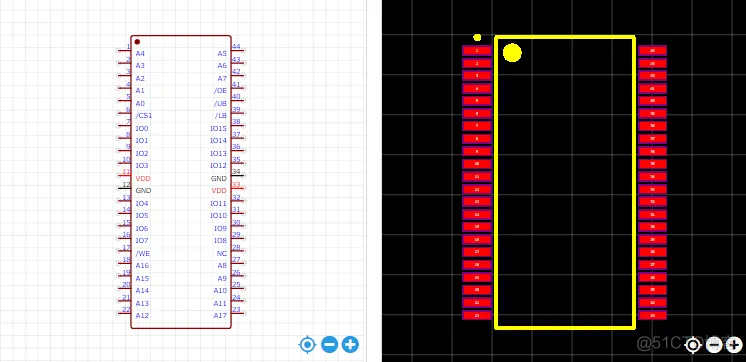746x362 pixels.
Task: Select the A0 pin label
Action: coord(140,103)
